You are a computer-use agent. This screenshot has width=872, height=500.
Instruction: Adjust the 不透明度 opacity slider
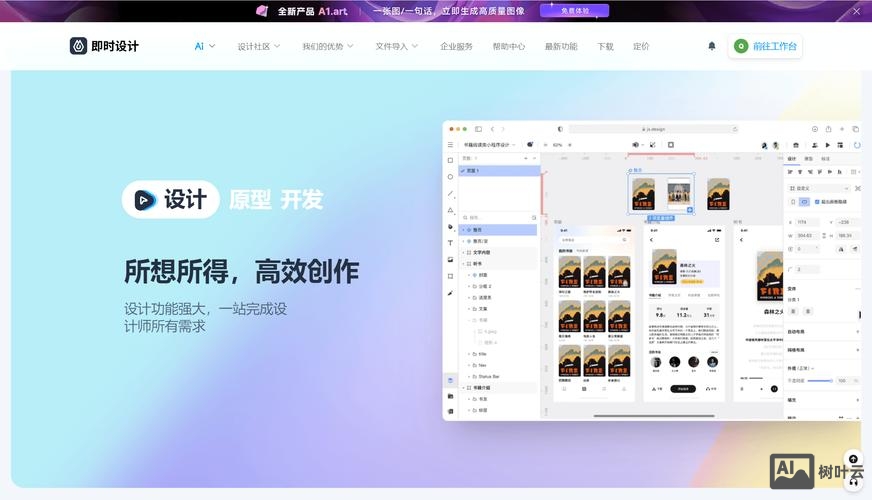820,381
